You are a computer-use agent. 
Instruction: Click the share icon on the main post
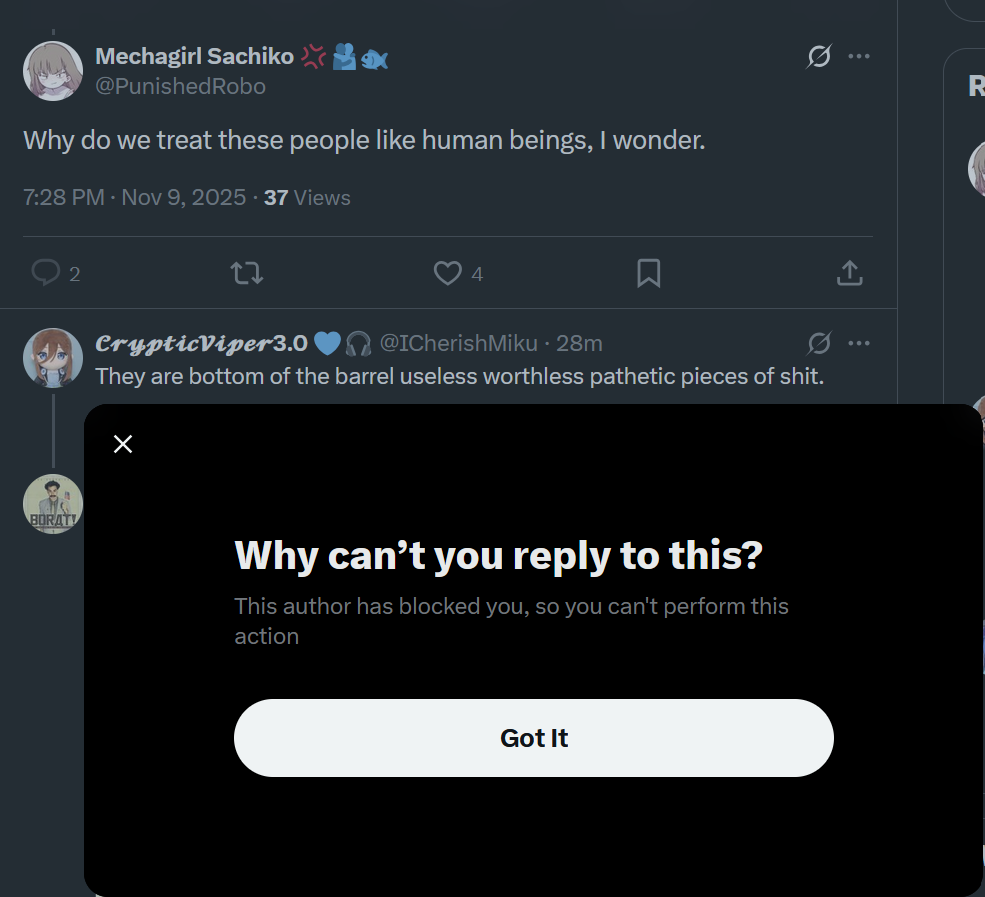(x=849, y=273)
